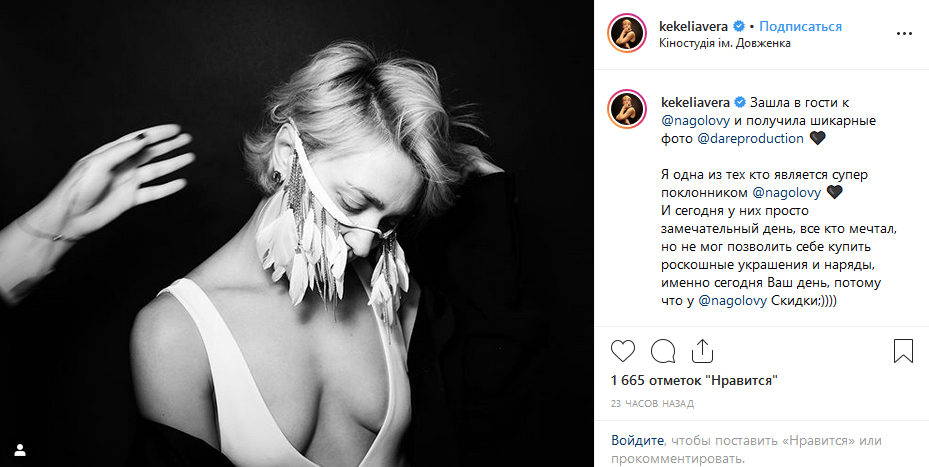View the 1 665 likes list
The width and height of the screenshot is (929, 467).
[694, 380]
